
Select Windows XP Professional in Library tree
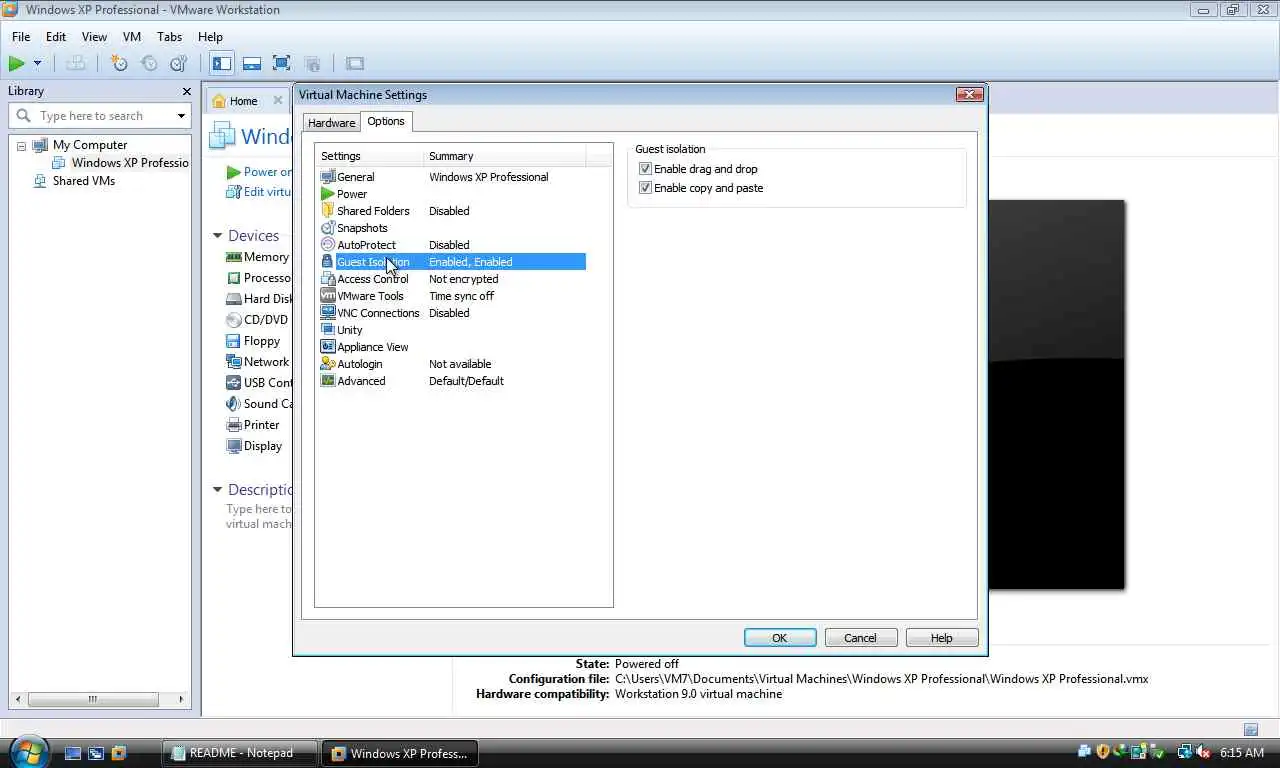coord(130,163)
